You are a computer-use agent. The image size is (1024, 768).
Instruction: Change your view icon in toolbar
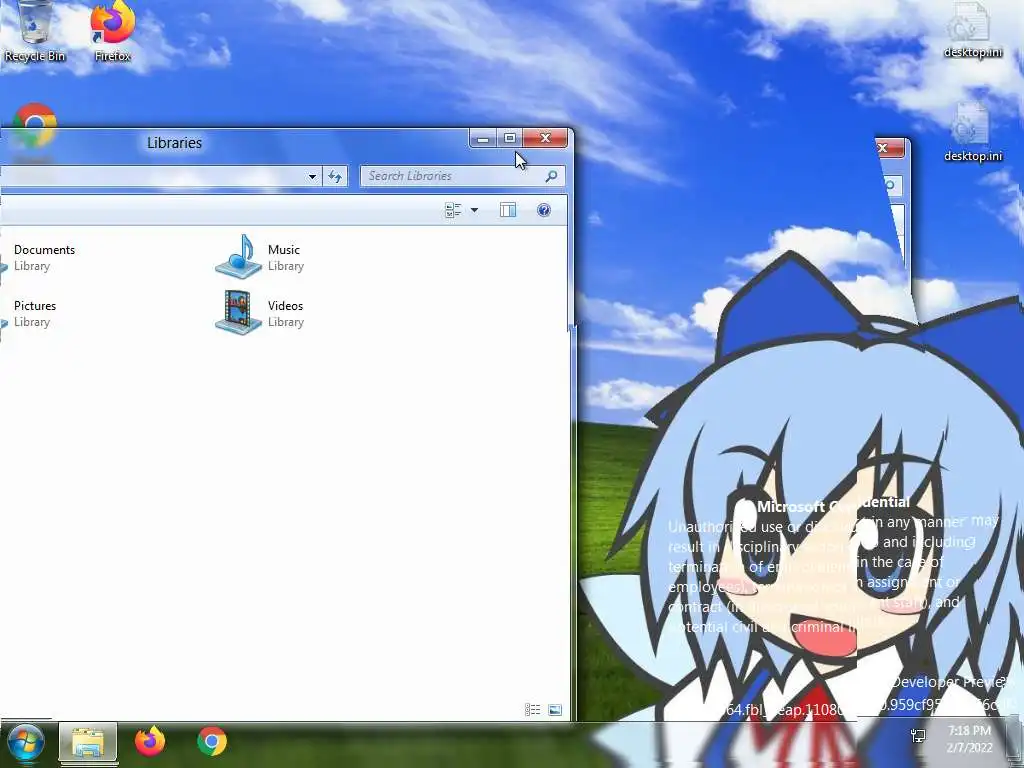(453, 210)
